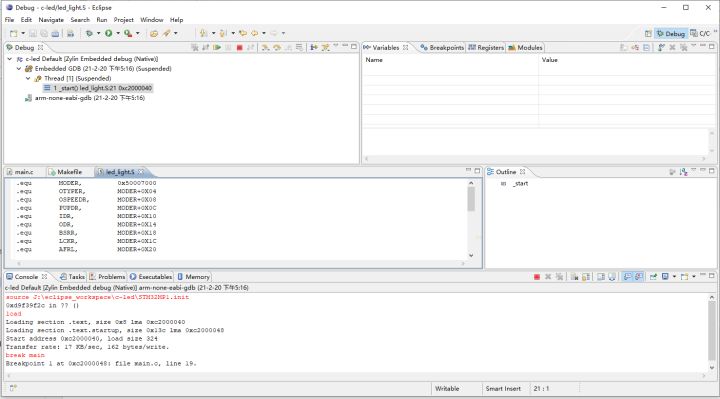720x399 pixels.
Task: Toggle Show Console When Standard Out Changes
Action: click(x=627, y=276)
